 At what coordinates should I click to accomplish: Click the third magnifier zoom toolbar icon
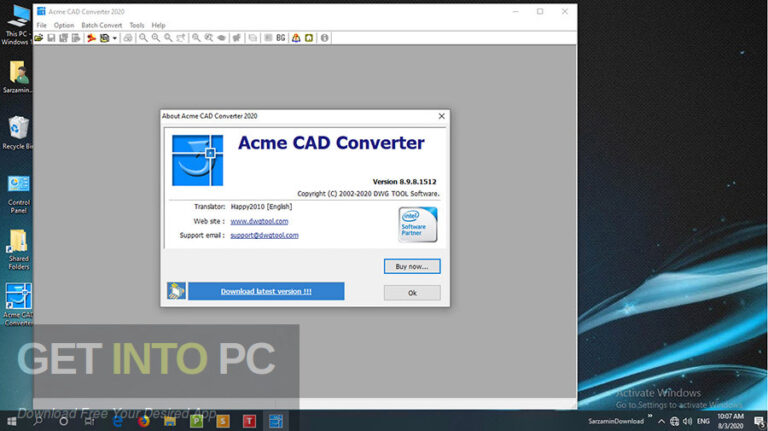coord(168,38)
